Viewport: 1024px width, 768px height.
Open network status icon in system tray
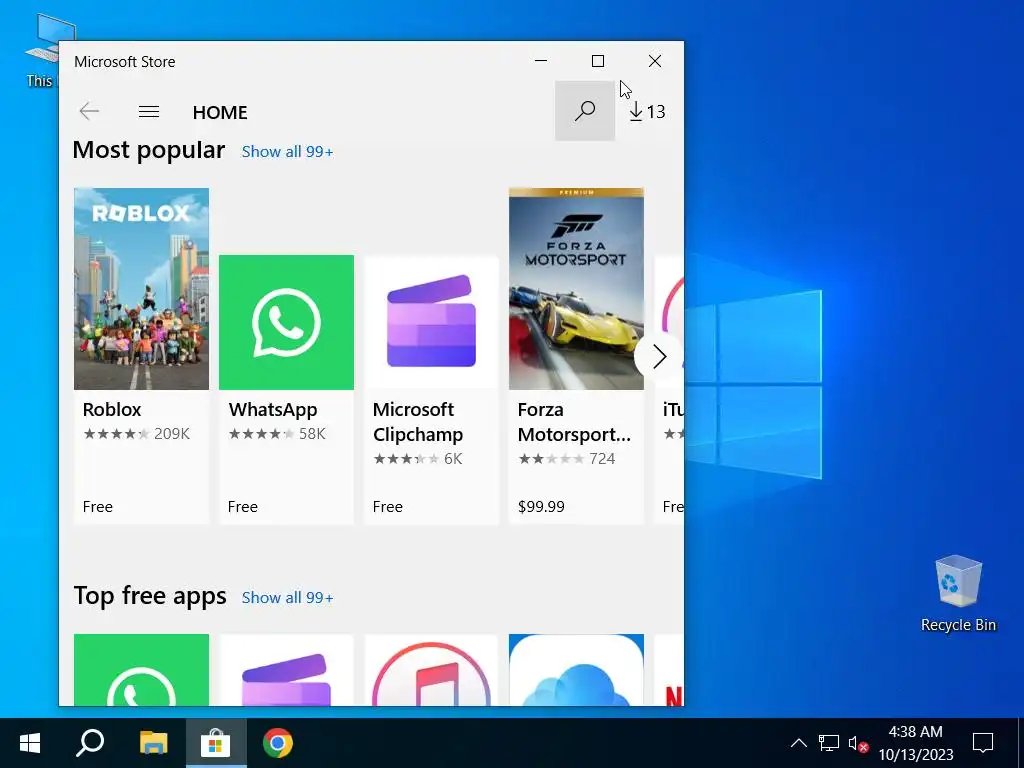coord(829,743)
